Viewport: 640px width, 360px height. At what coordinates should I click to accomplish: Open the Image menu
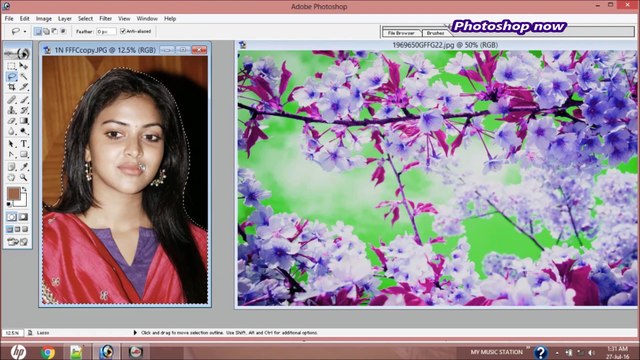[44, 19]
